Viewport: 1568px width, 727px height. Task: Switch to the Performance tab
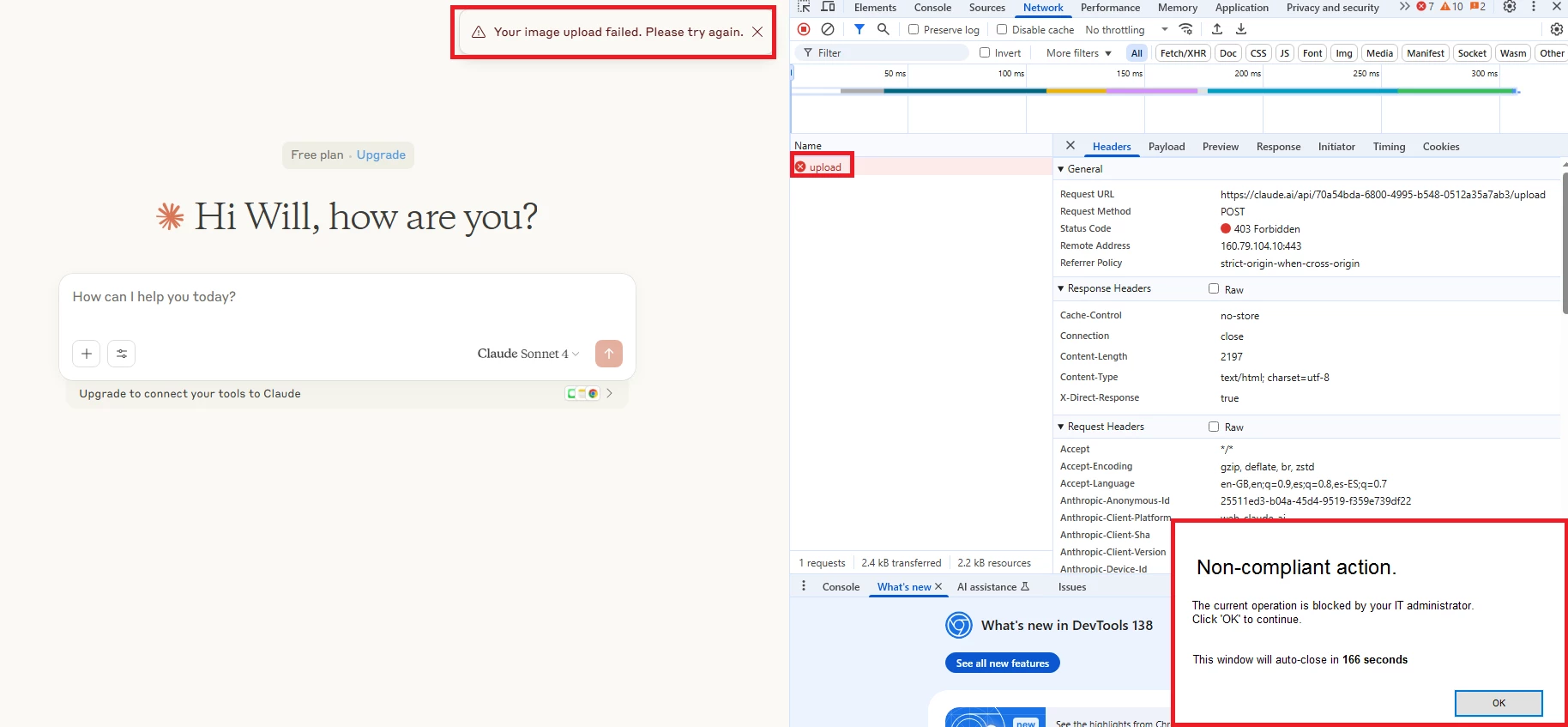1110,8
